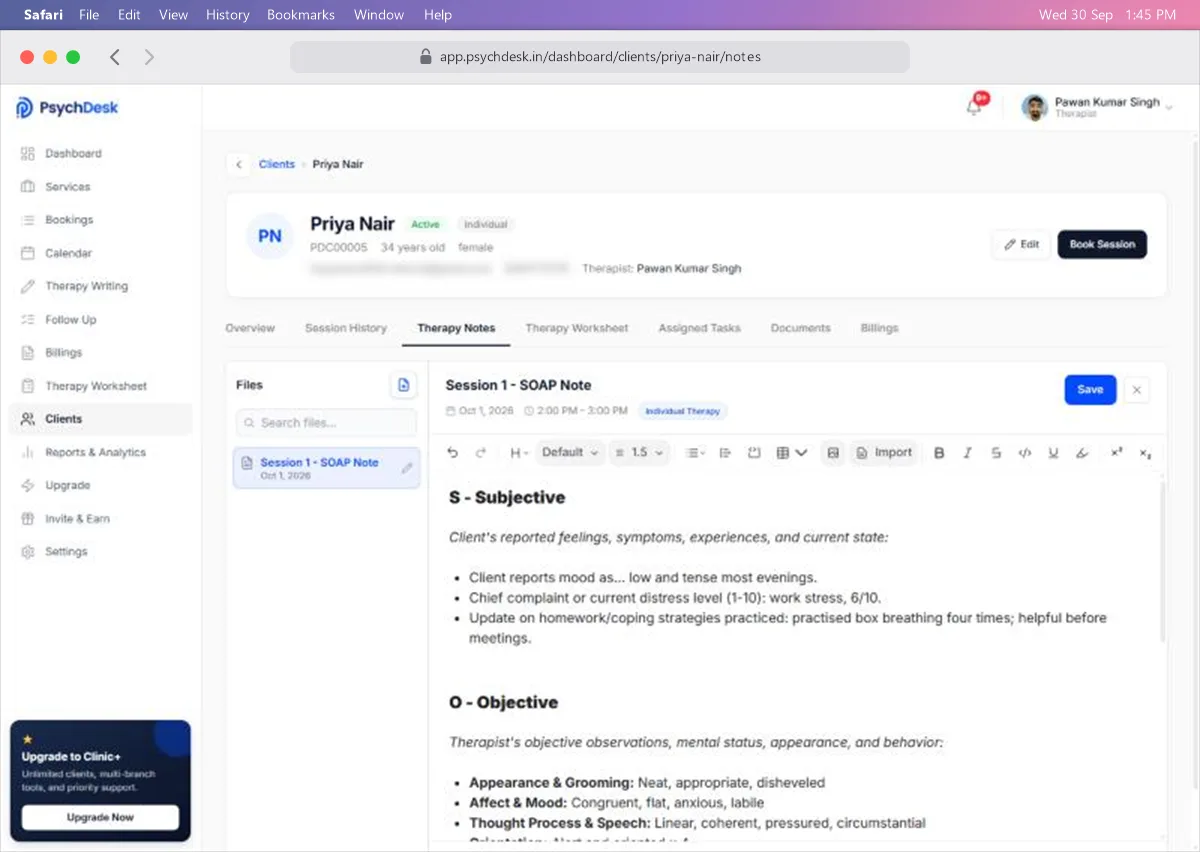
Task: Go back with Safari back arrow
Action: point(114,57)
